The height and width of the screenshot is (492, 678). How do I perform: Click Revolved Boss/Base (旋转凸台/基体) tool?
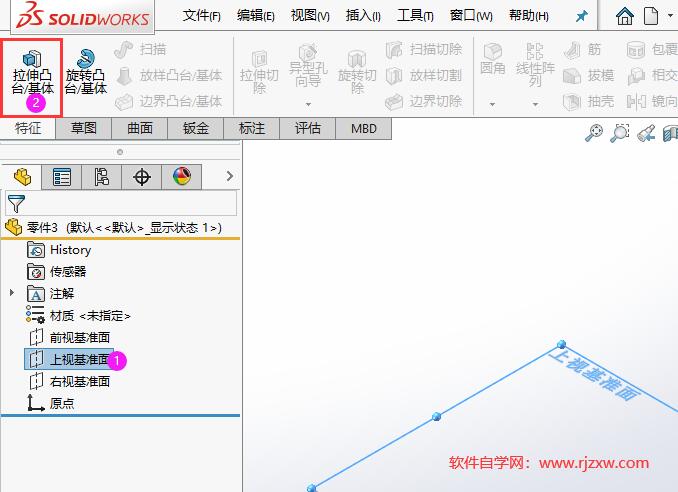click(x=86, y=73)
